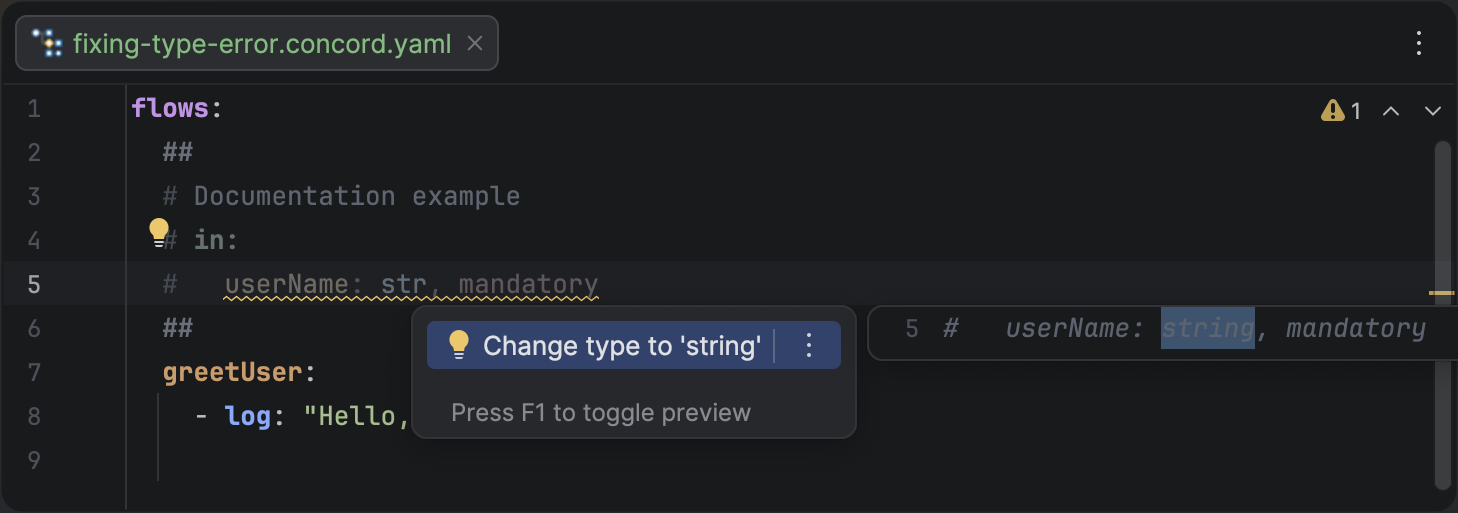Click the lightbulb icon in intention popup
The height and width of the screenshot is (513, 1458).
coord(458,346)
